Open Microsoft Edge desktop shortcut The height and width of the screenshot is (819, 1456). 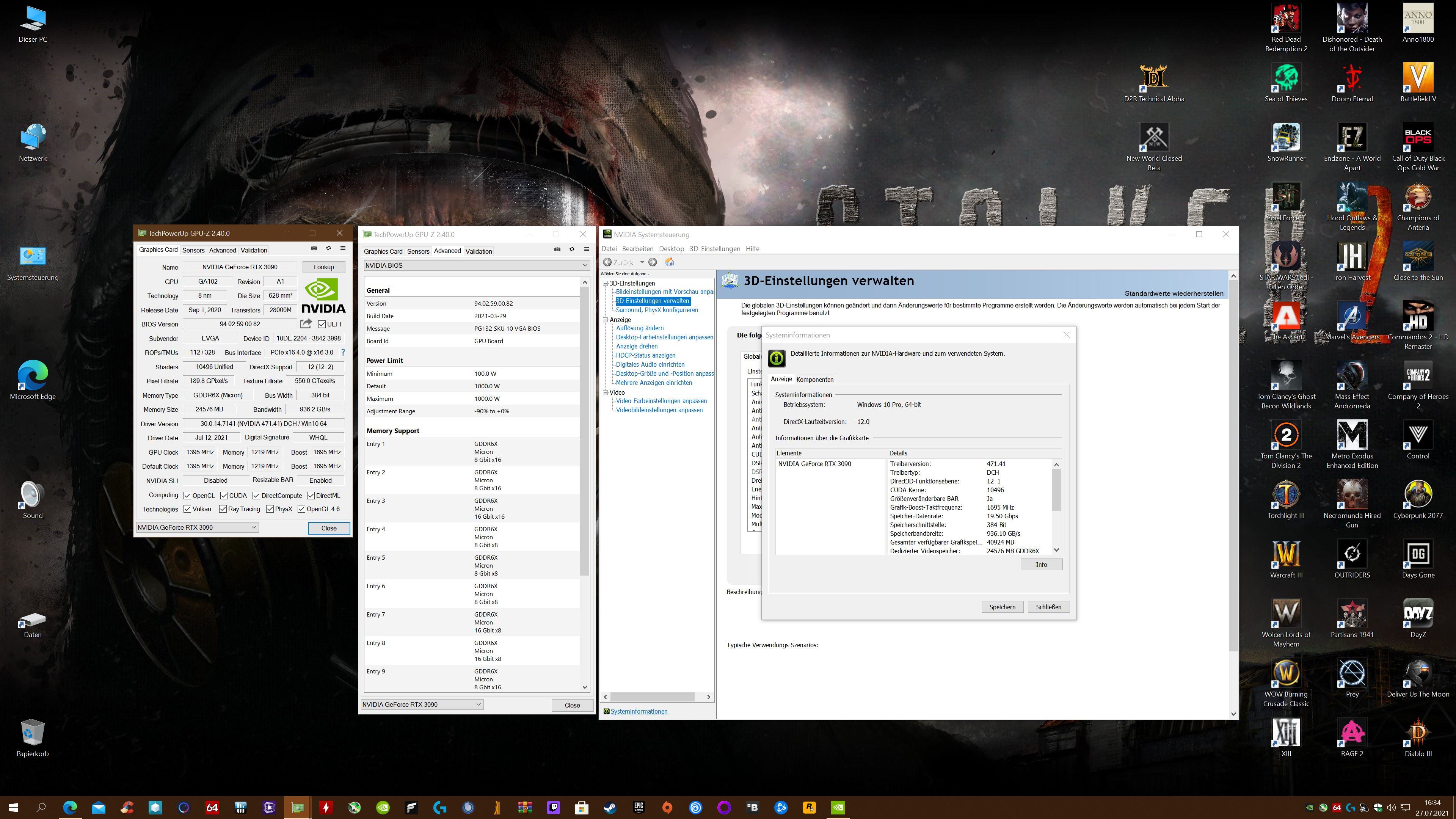point(32,380)
